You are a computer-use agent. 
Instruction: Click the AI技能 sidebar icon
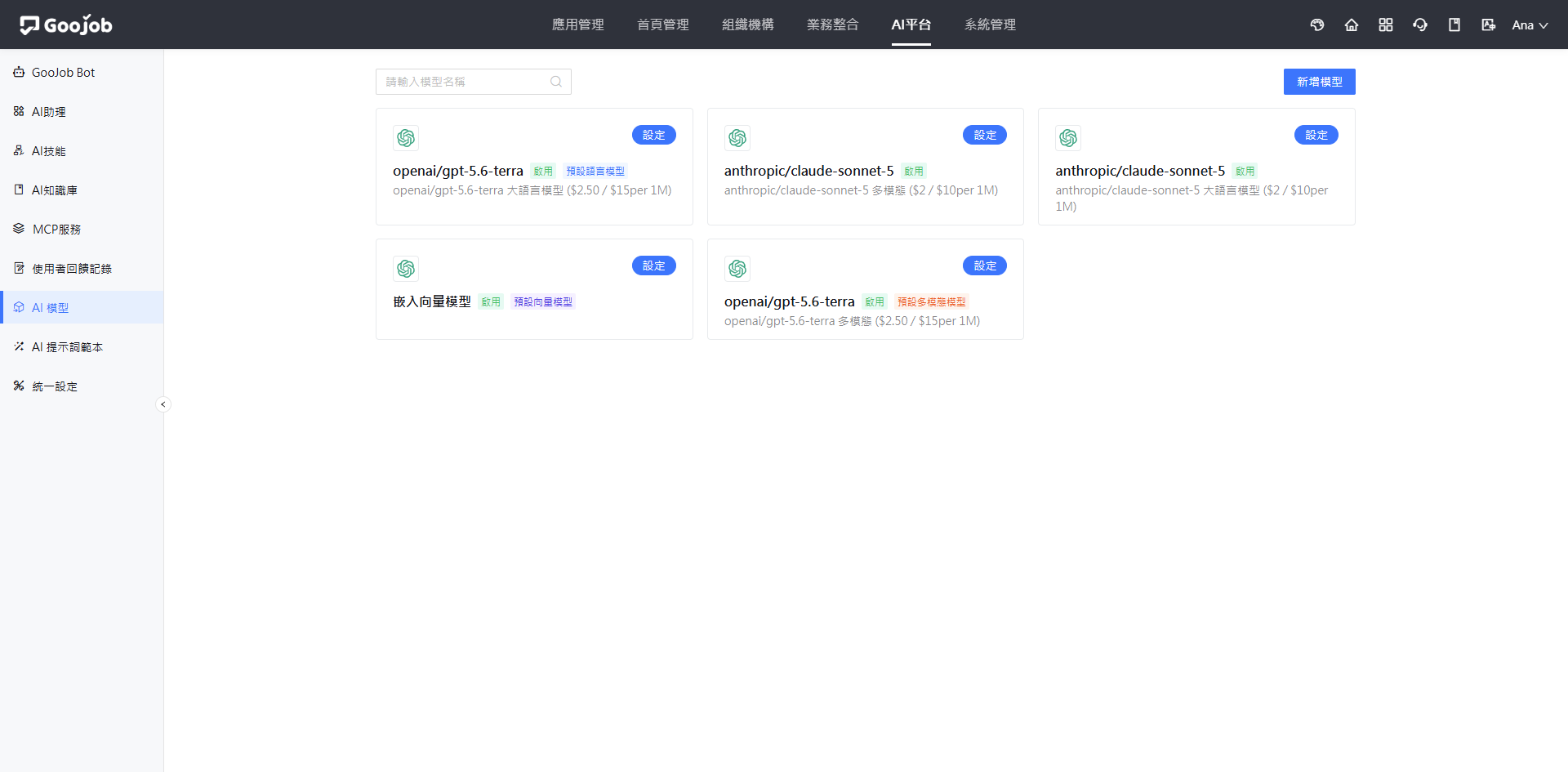pyautogui.click(x=19, y=150)
